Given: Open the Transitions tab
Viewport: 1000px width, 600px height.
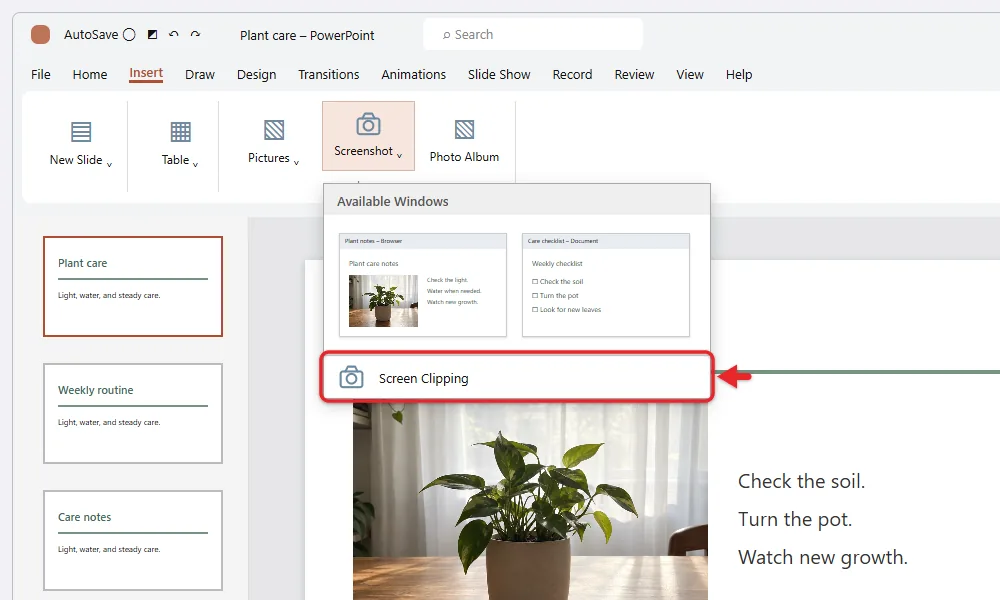Looking at the screenshot, I should click(x=328, y=75).
